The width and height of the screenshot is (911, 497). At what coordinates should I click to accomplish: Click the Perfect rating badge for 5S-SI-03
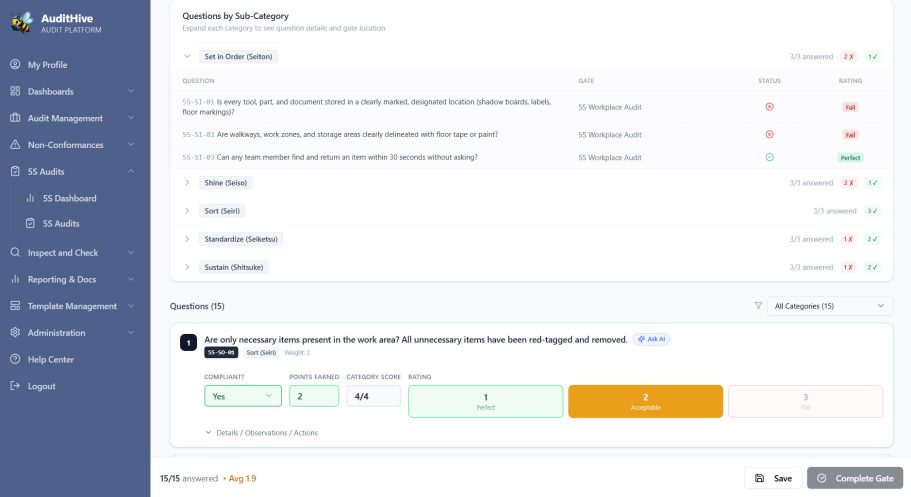pyautogui.click(x=850, y=158)
